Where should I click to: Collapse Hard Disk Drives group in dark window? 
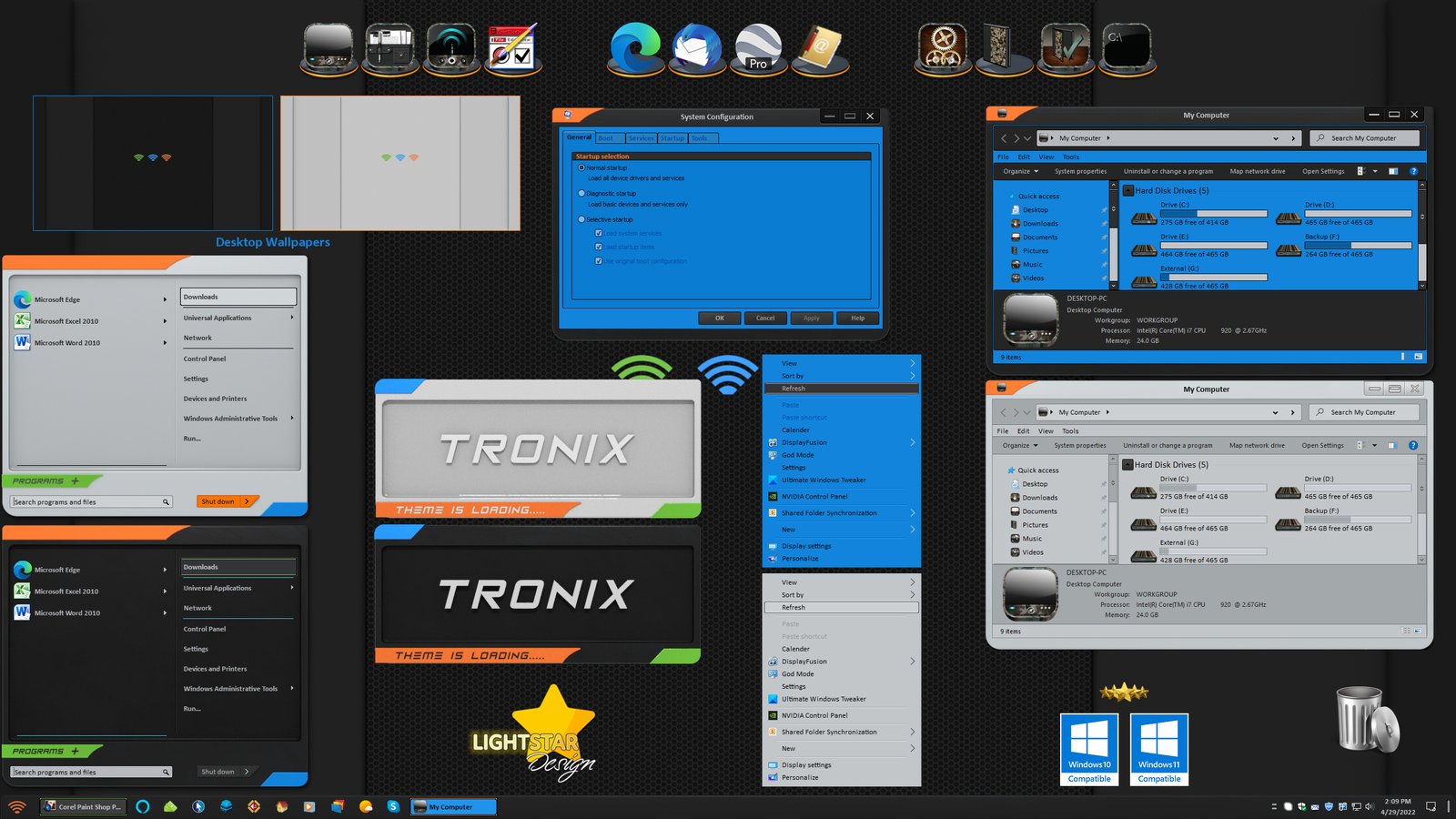tap(1127, 190)
